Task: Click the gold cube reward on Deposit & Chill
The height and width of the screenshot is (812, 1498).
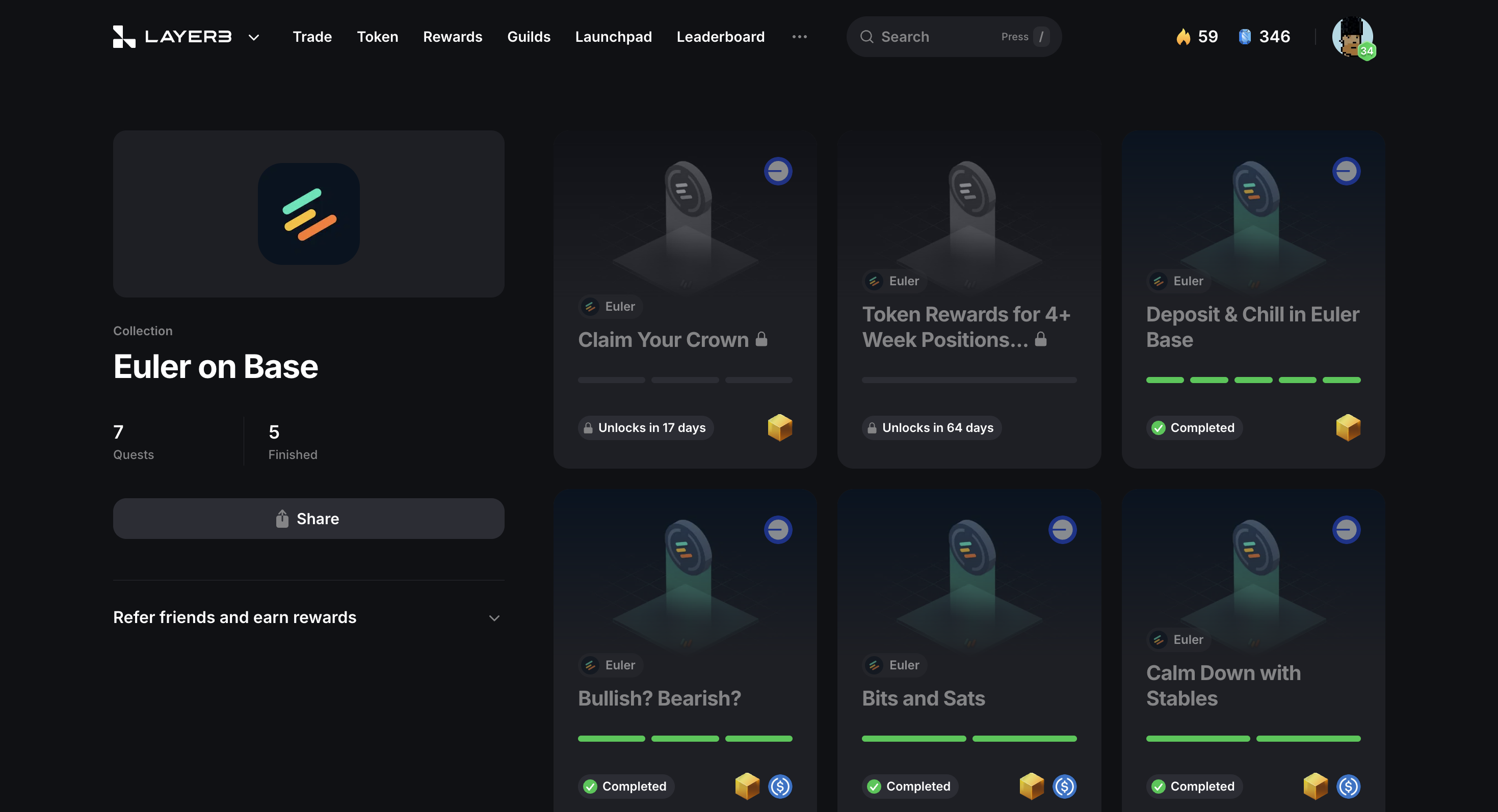Action: (1348, 428)
